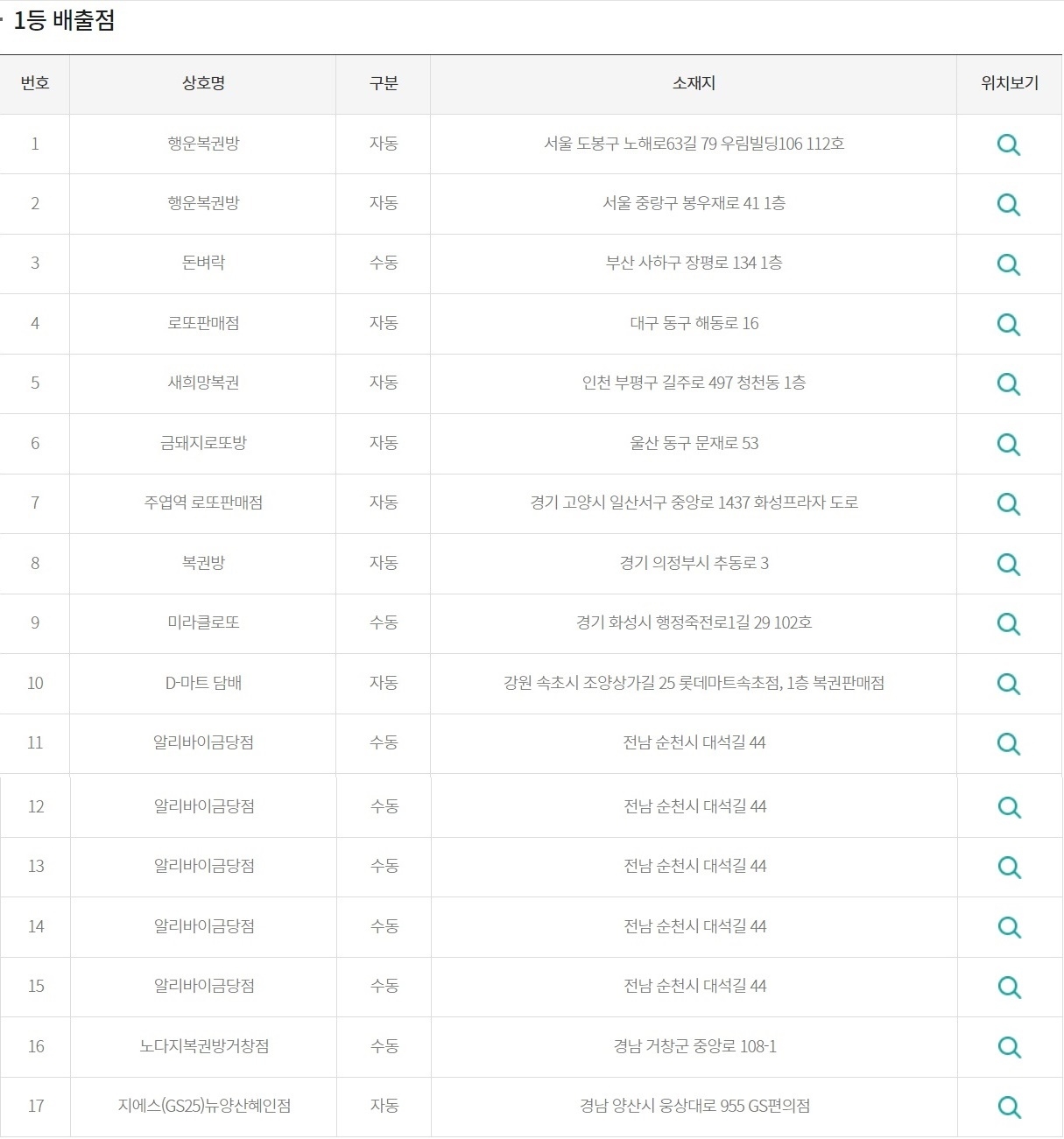Select the store name 돈벼락
The width and height of the screenshot is (1064, 1139).
click(203, 263)
